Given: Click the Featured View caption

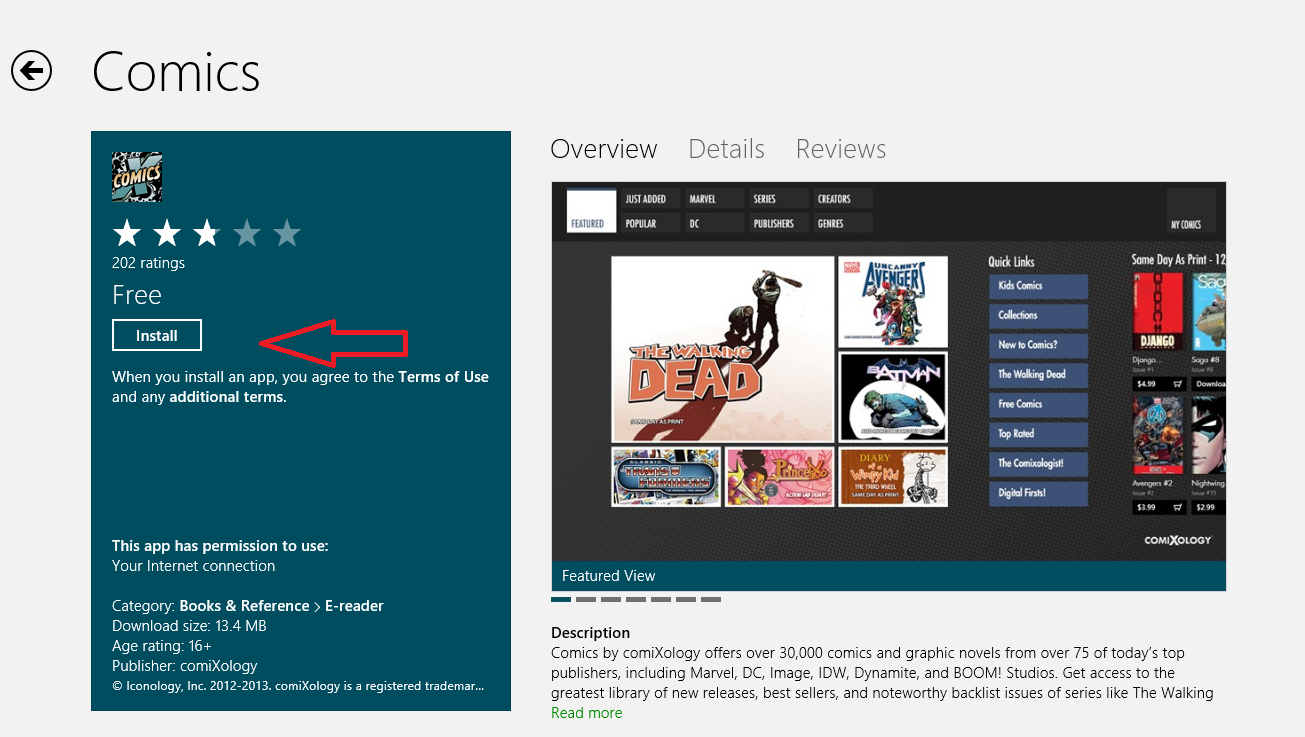Looking at the screenshot, I should pos(608,576).
